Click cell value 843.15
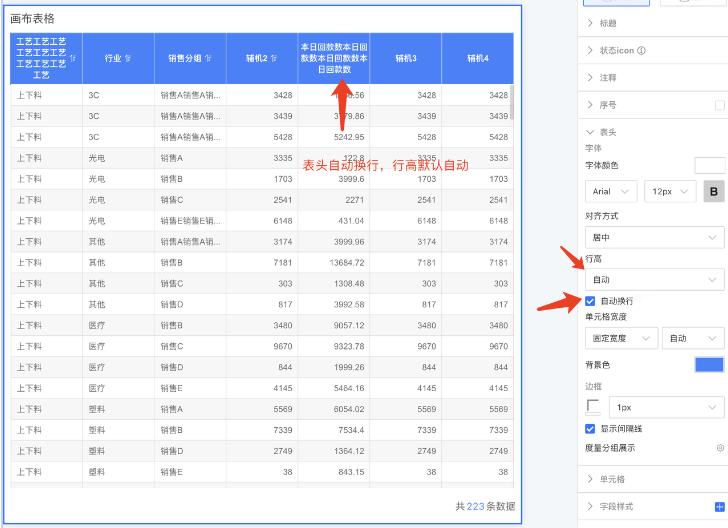 click(351, 472)
